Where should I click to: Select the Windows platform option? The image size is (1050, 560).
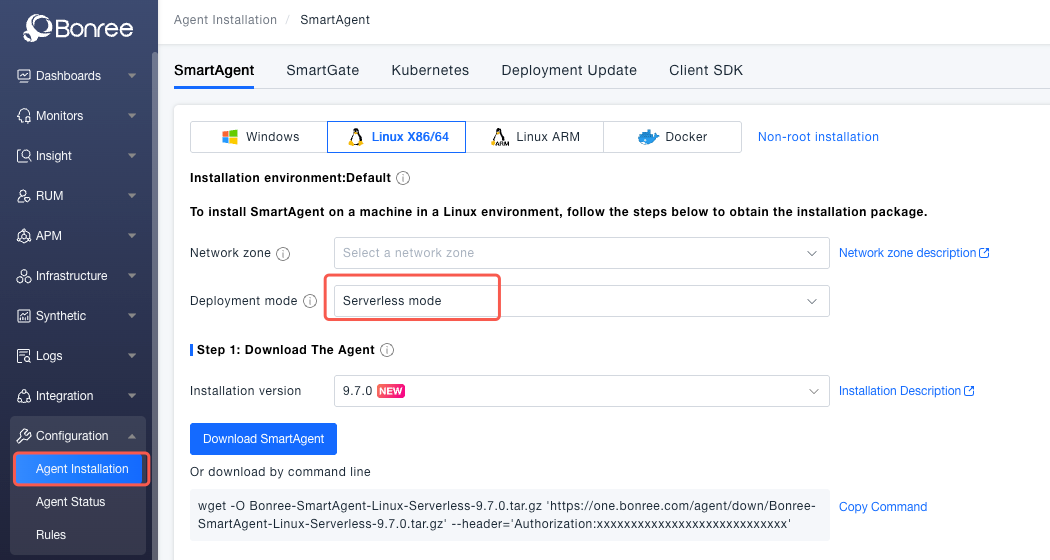259,137
